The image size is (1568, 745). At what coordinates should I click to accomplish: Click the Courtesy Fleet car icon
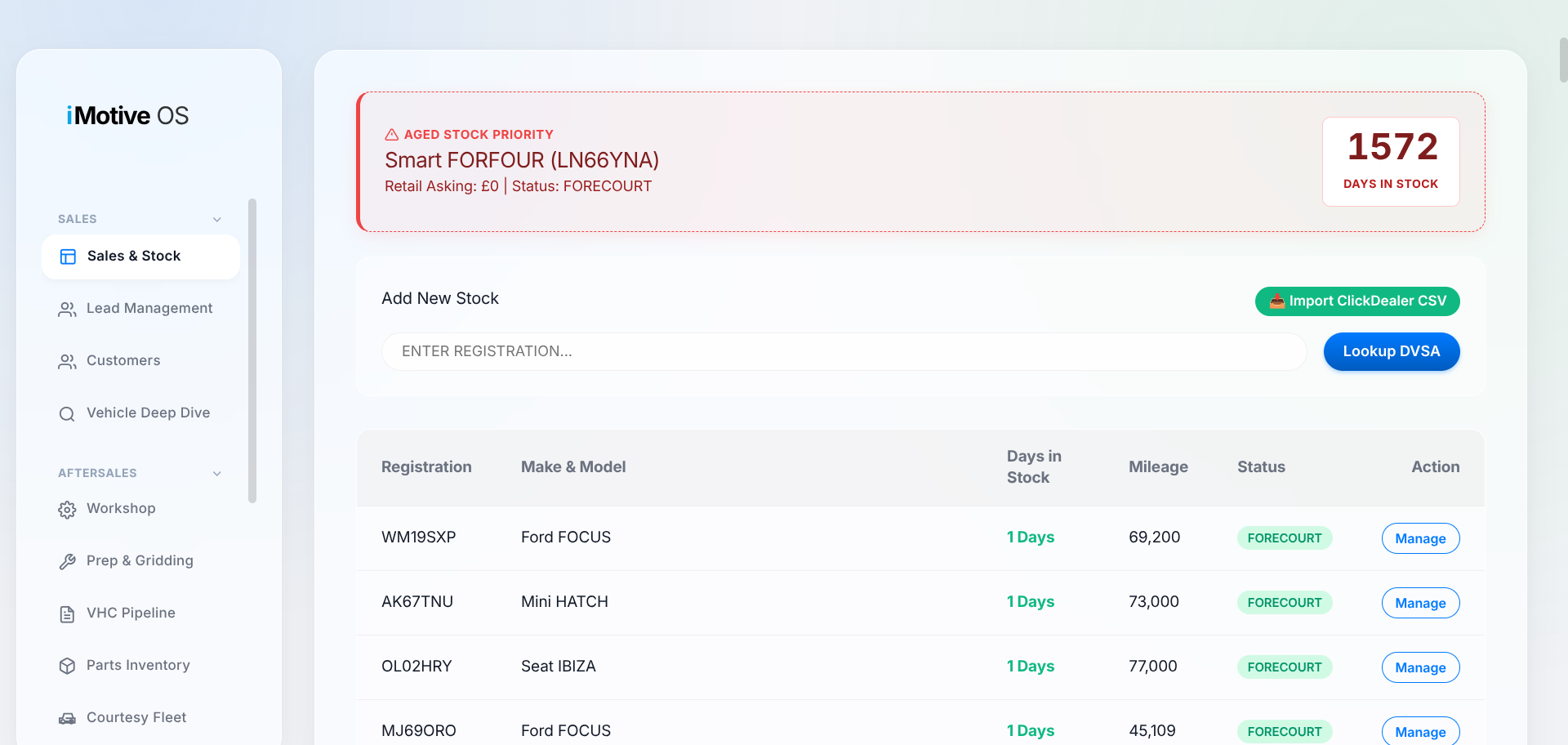click(67, 719)
